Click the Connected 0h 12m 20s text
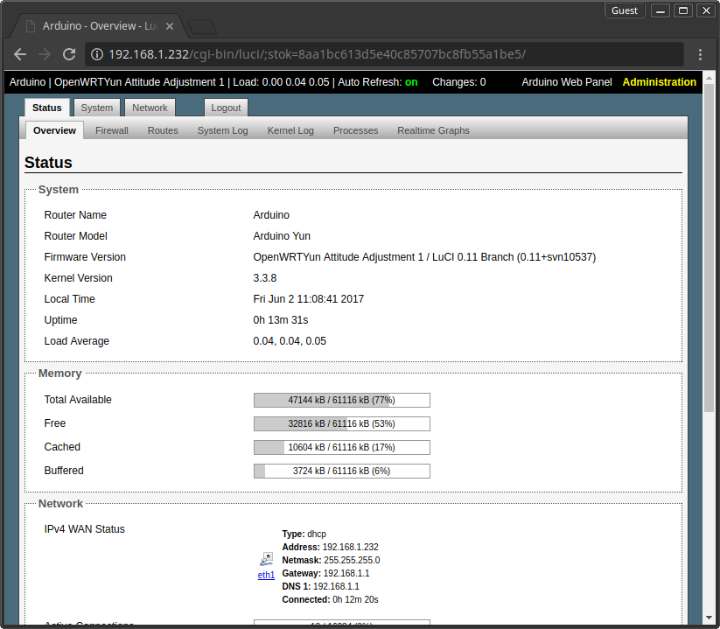The image size is (720, 629). click(x=330, y=600)
